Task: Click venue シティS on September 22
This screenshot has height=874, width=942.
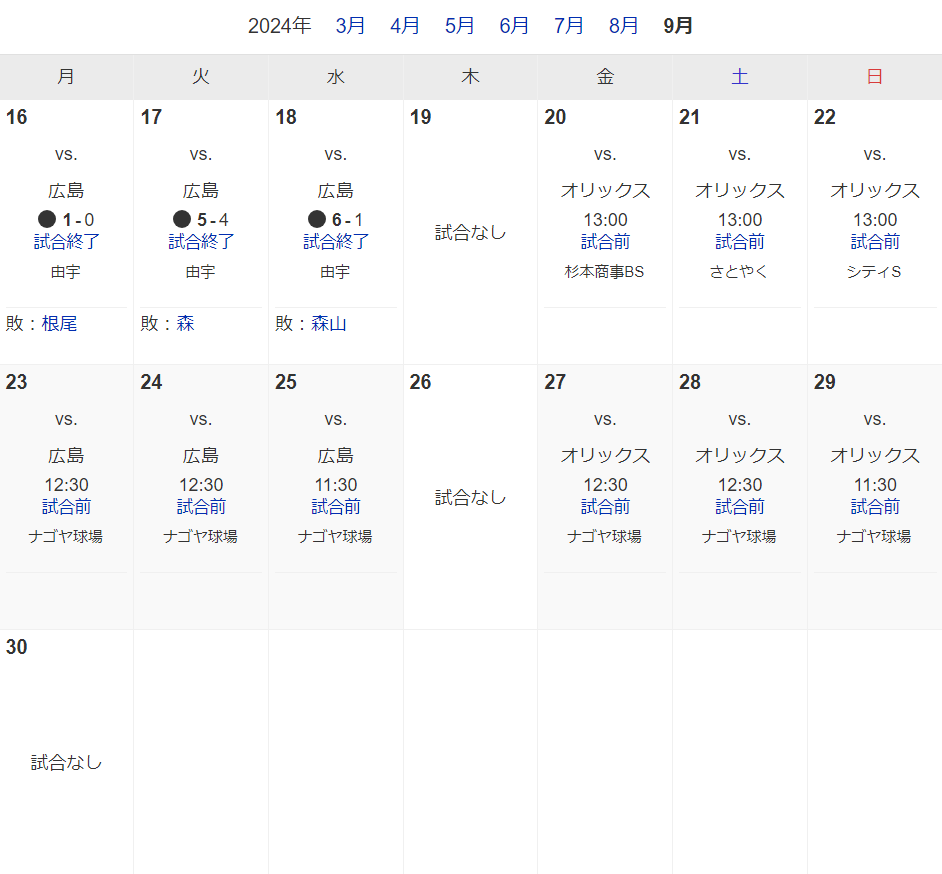Action: [875, 272]
